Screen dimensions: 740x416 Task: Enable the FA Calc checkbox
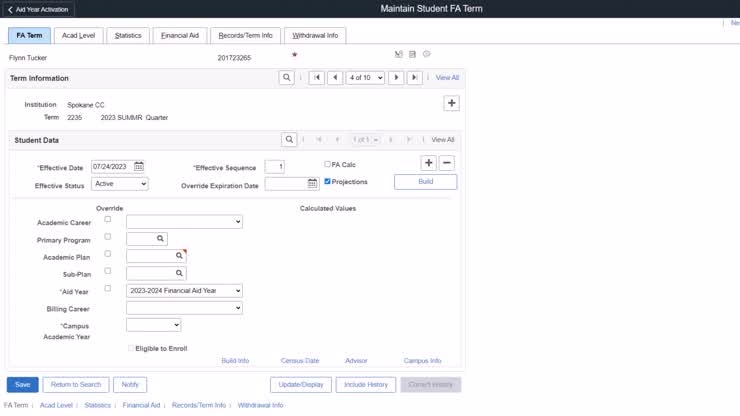point(327,164)
